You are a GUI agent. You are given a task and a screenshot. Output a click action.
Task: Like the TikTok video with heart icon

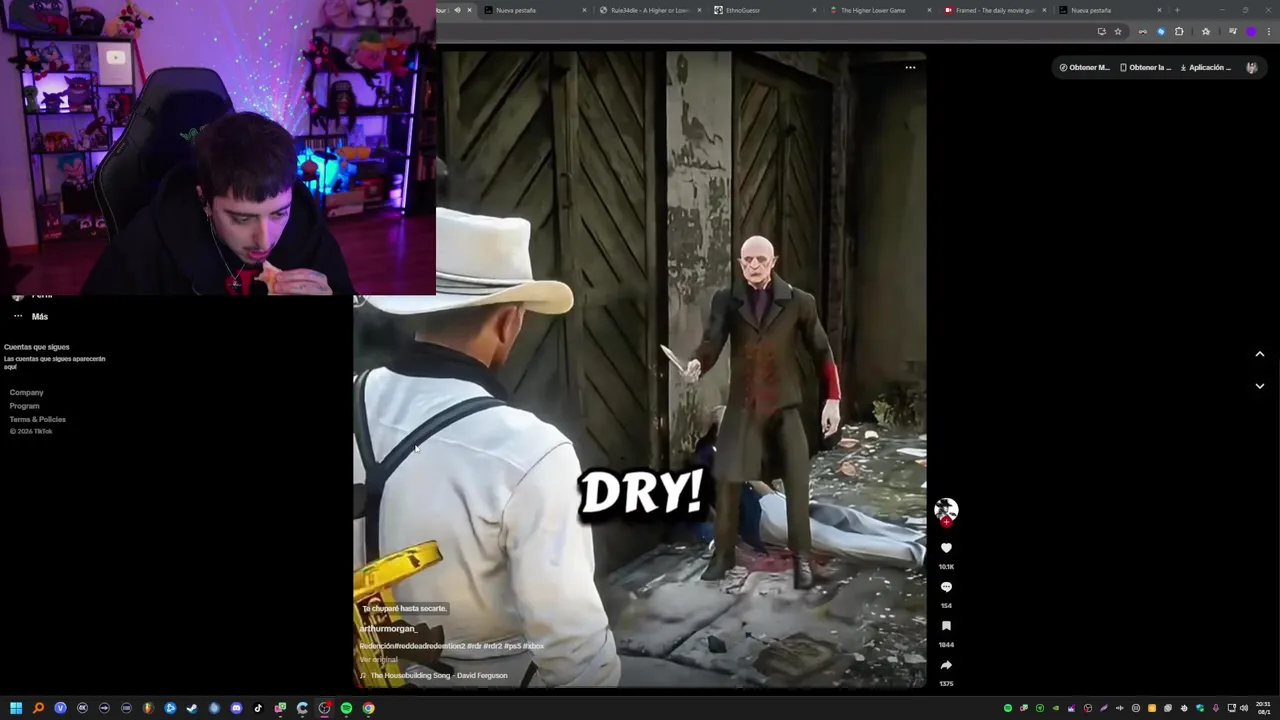(946, 548)
